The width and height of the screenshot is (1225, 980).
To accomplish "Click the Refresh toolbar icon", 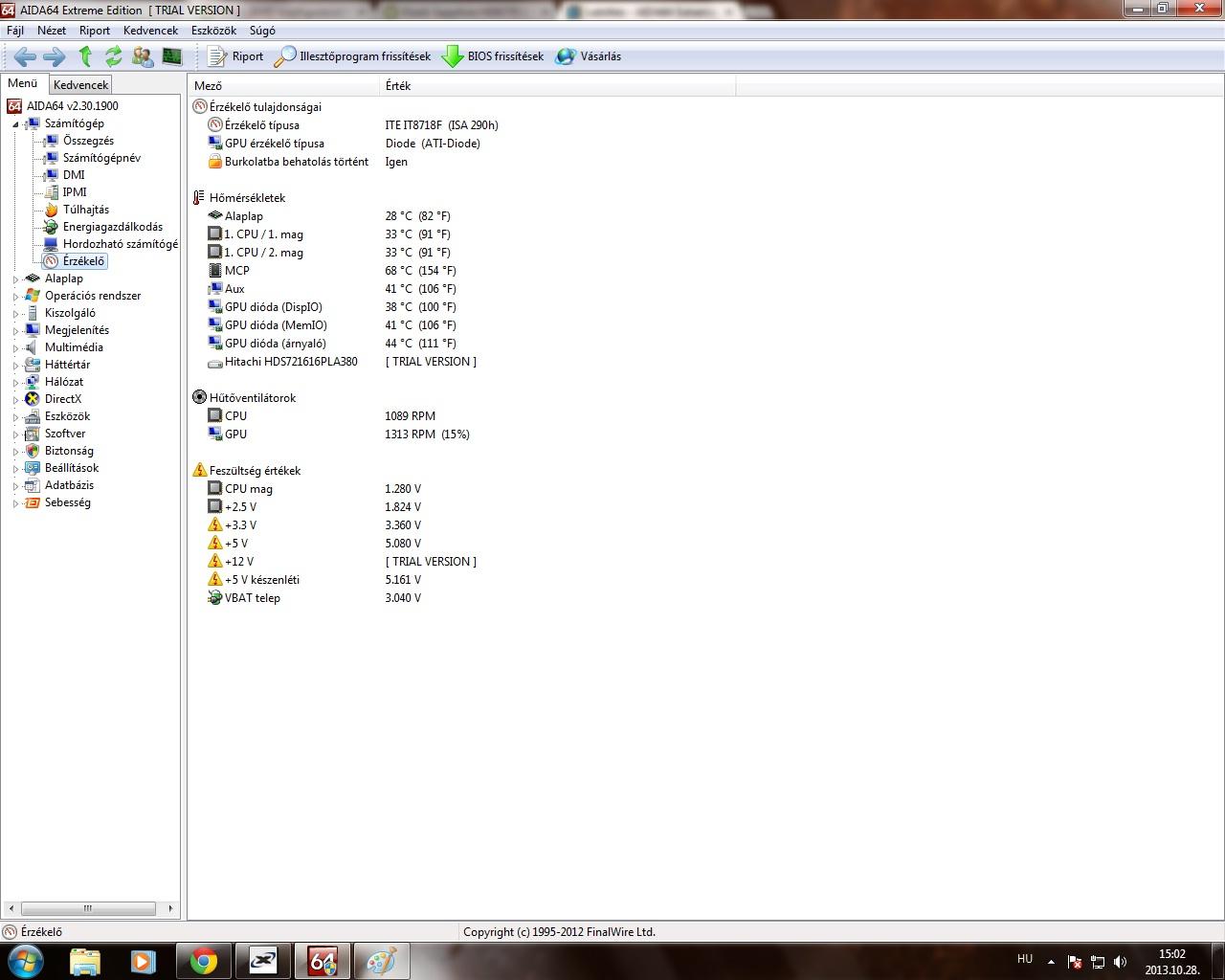I will [114, 56].
